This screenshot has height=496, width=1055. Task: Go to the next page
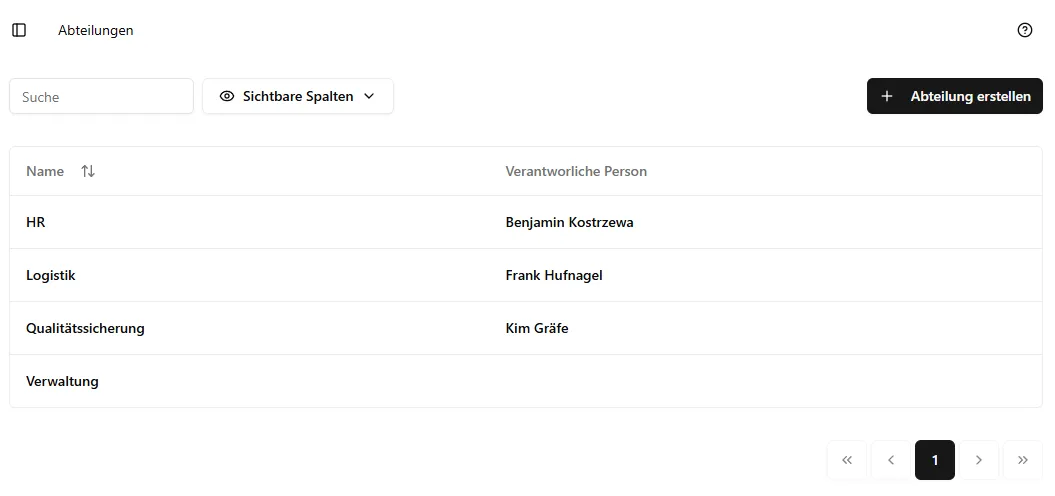coord(978,460)
